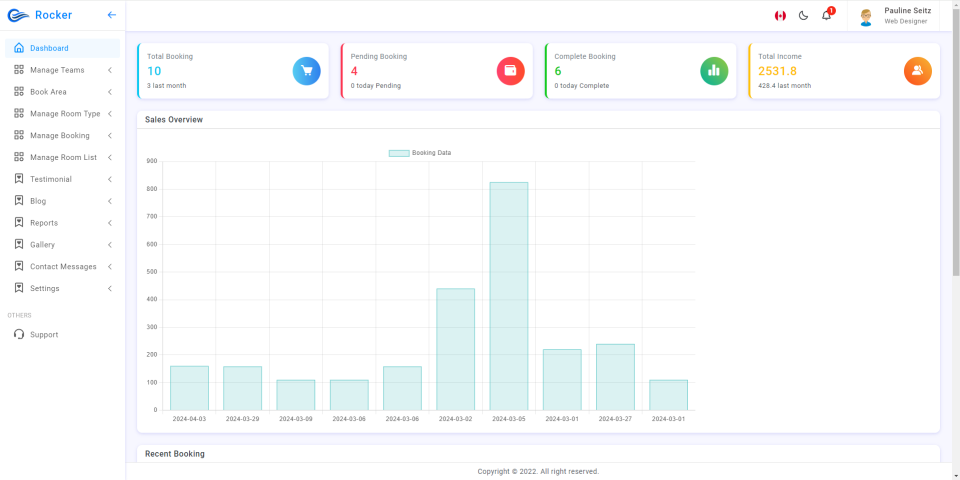960x480 pixels.
Task: Click the users icon on Total Income
Action: [918, 71]
